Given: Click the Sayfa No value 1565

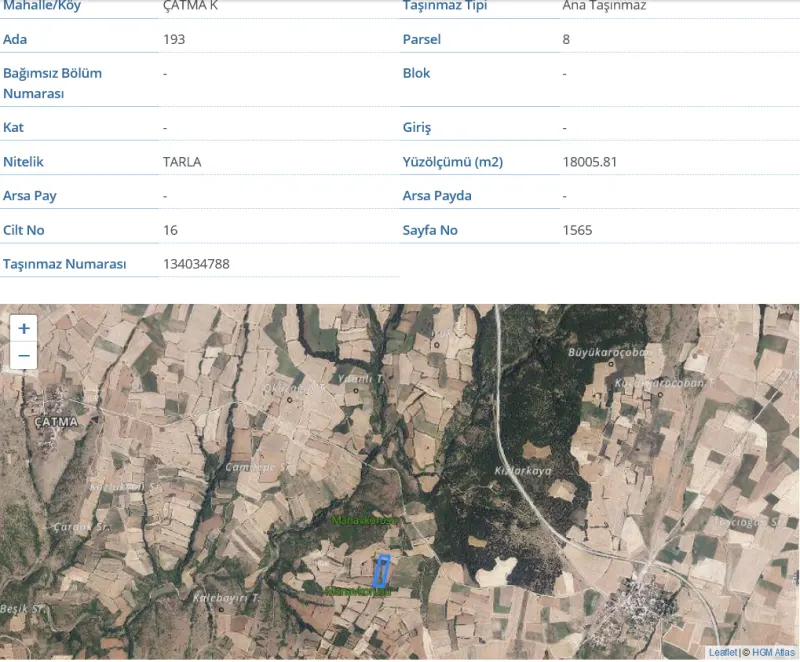Looking at the screenshot, I should point(578,230).
